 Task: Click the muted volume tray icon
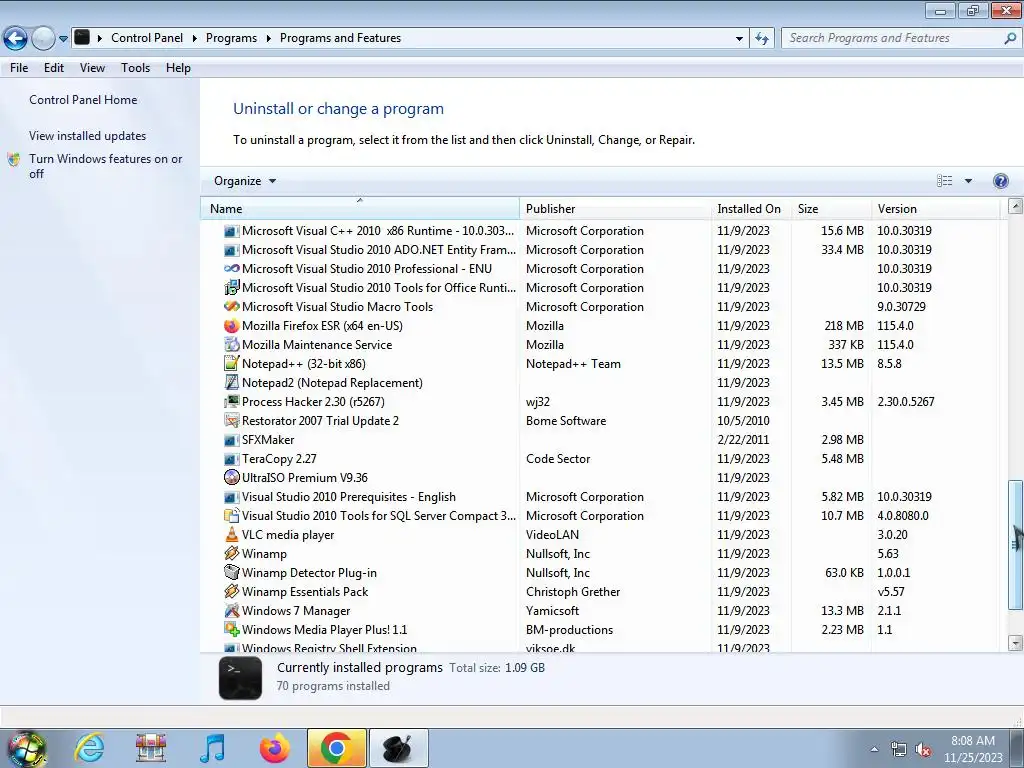click(923, 750)
